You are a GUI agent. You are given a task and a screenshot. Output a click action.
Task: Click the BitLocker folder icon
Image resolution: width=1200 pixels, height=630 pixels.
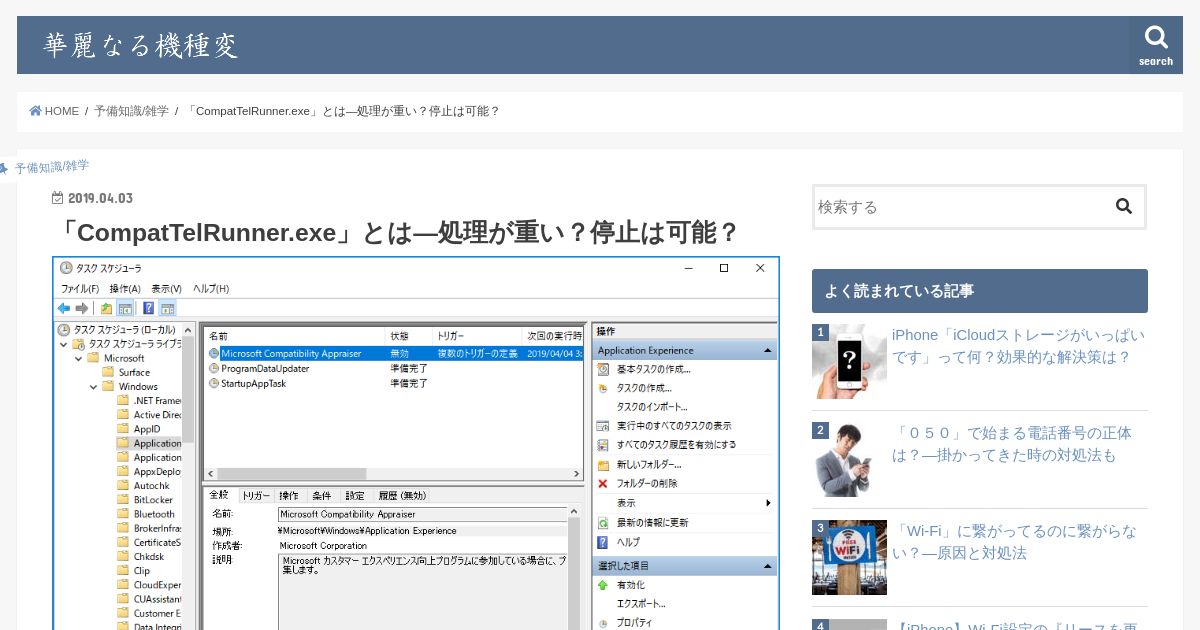point(123,500)
